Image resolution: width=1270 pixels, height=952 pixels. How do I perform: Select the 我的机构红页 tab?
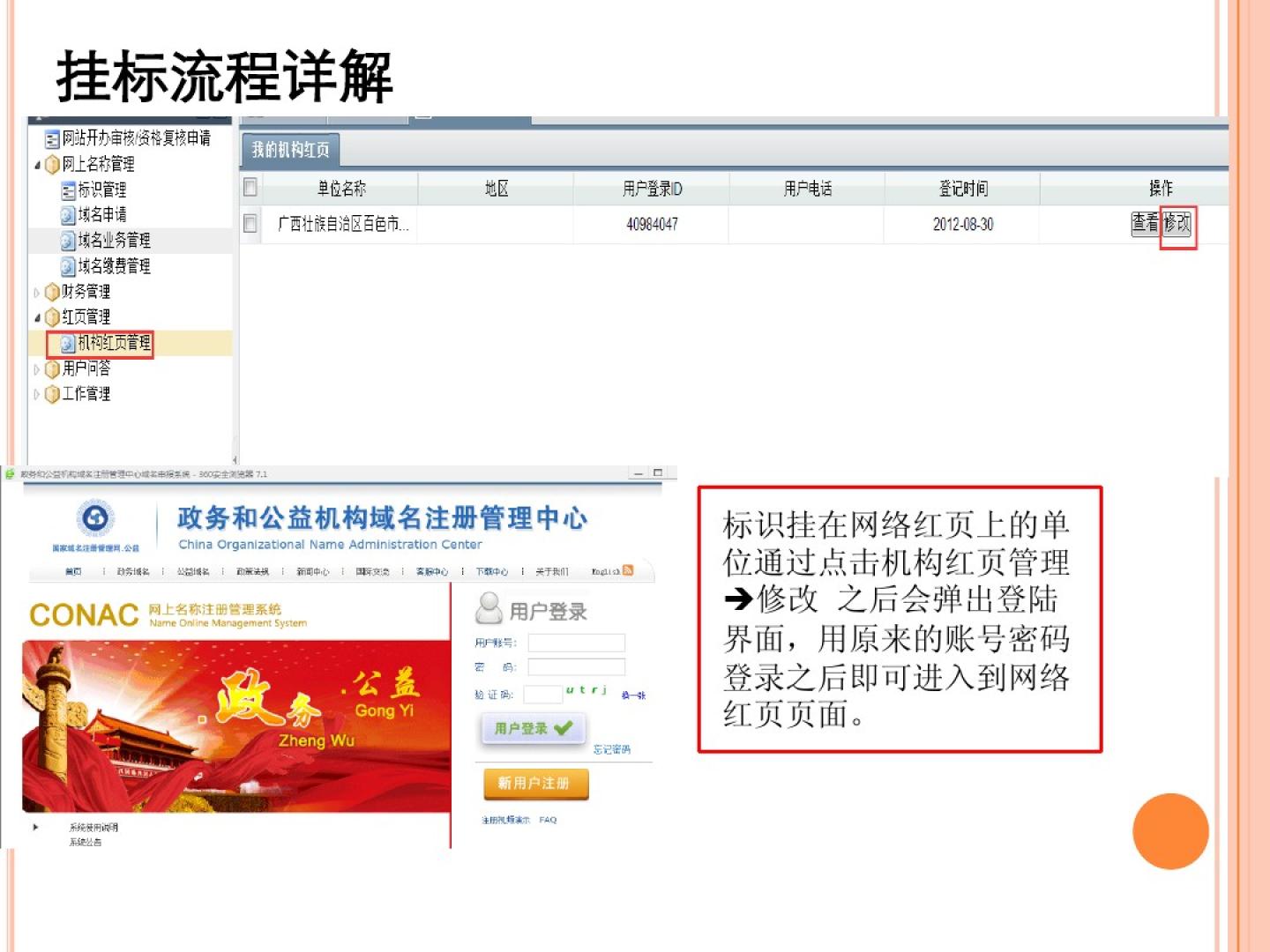point(290,150)
